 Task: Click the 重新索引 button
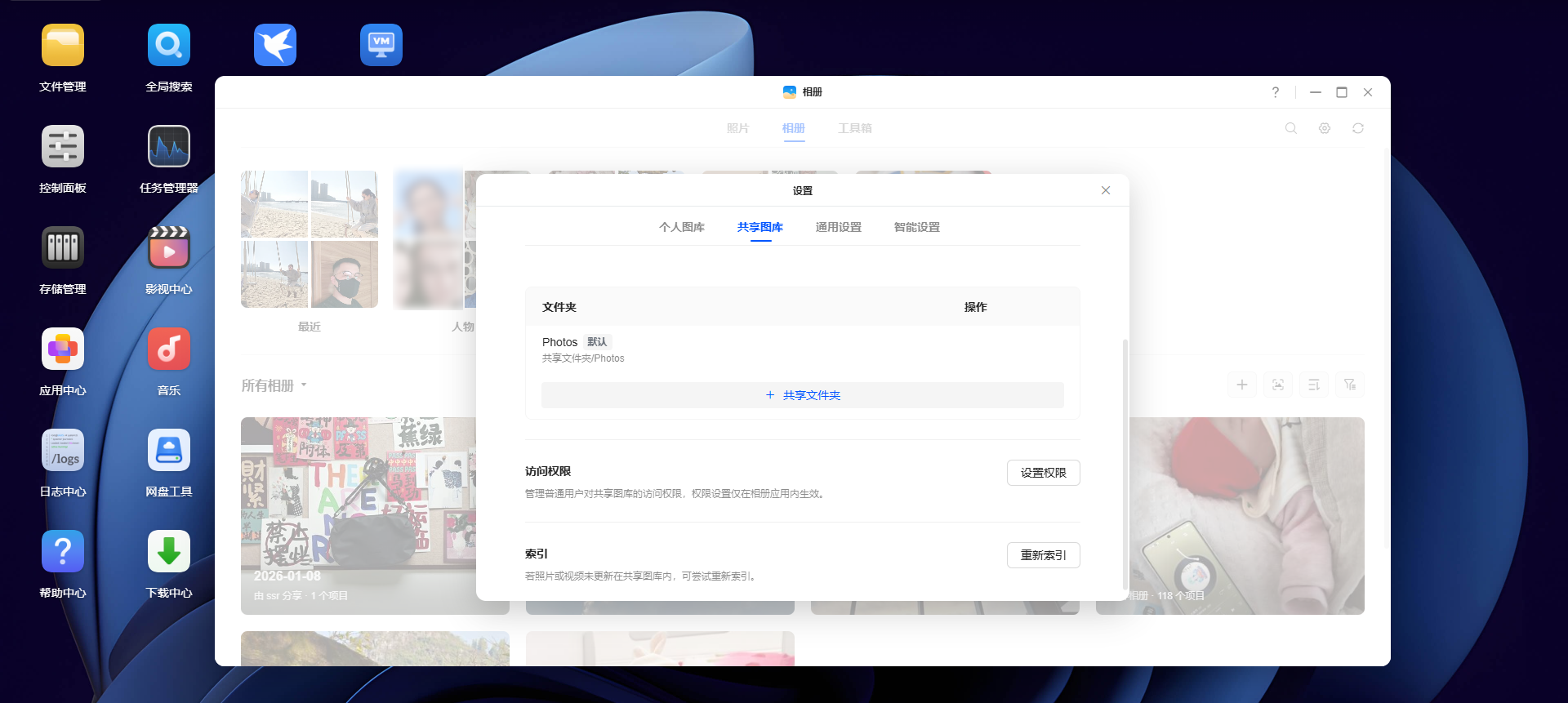point(1044,555)
